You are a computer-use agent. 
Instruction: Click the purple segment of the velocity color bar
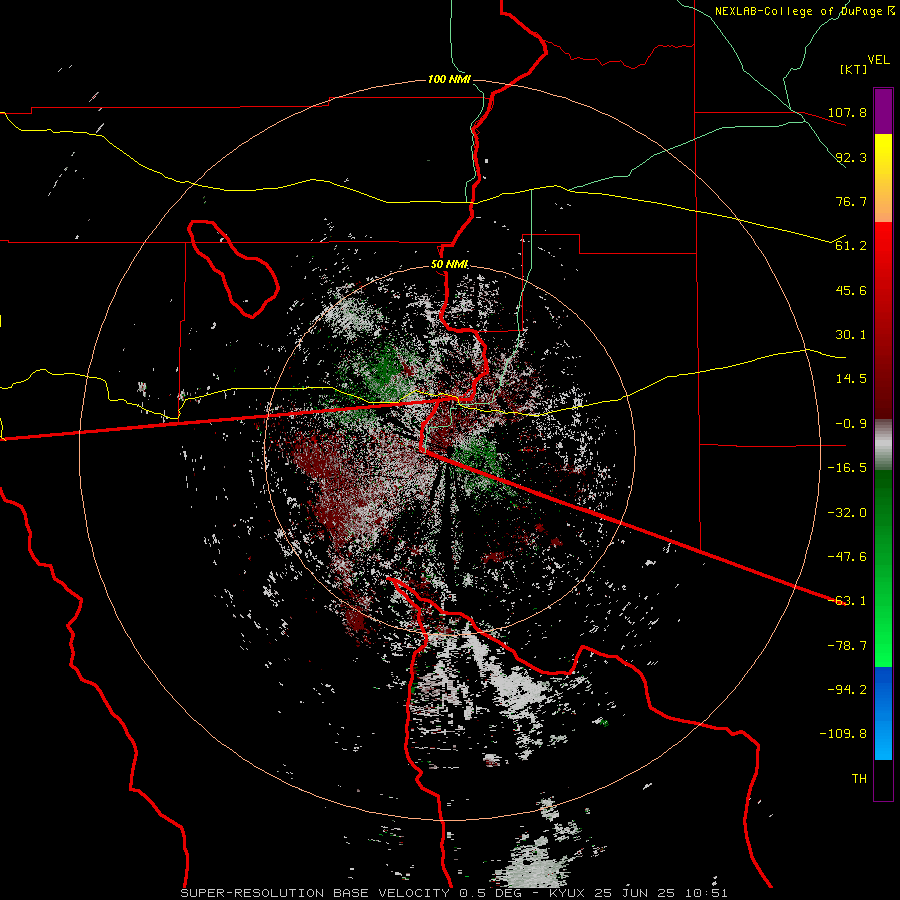tap(883, 112)
